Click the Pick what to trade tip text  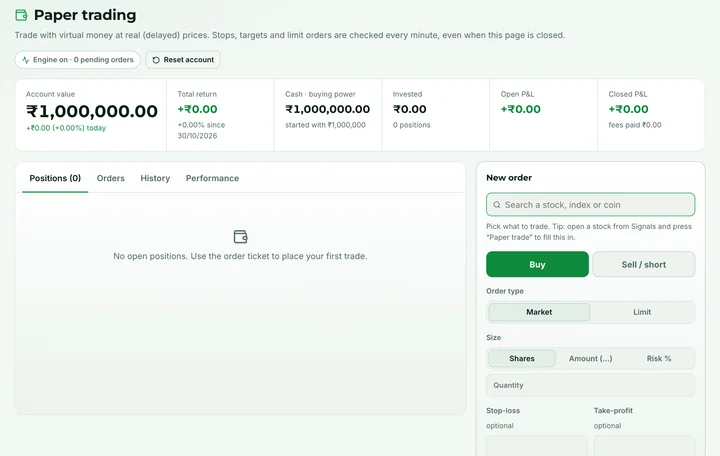coord(589,232)
